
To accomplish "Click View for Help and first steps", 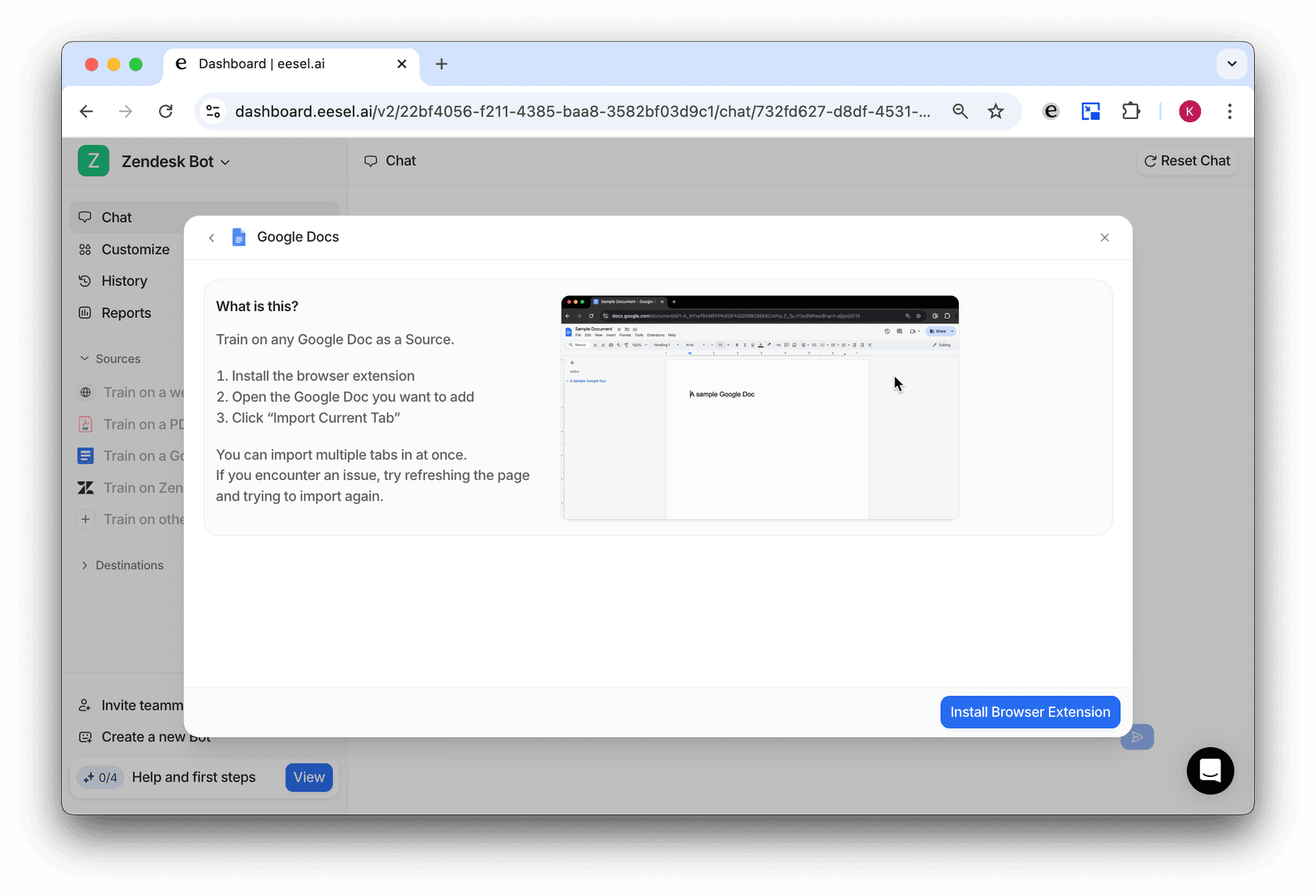I will (x=309, y=778).
